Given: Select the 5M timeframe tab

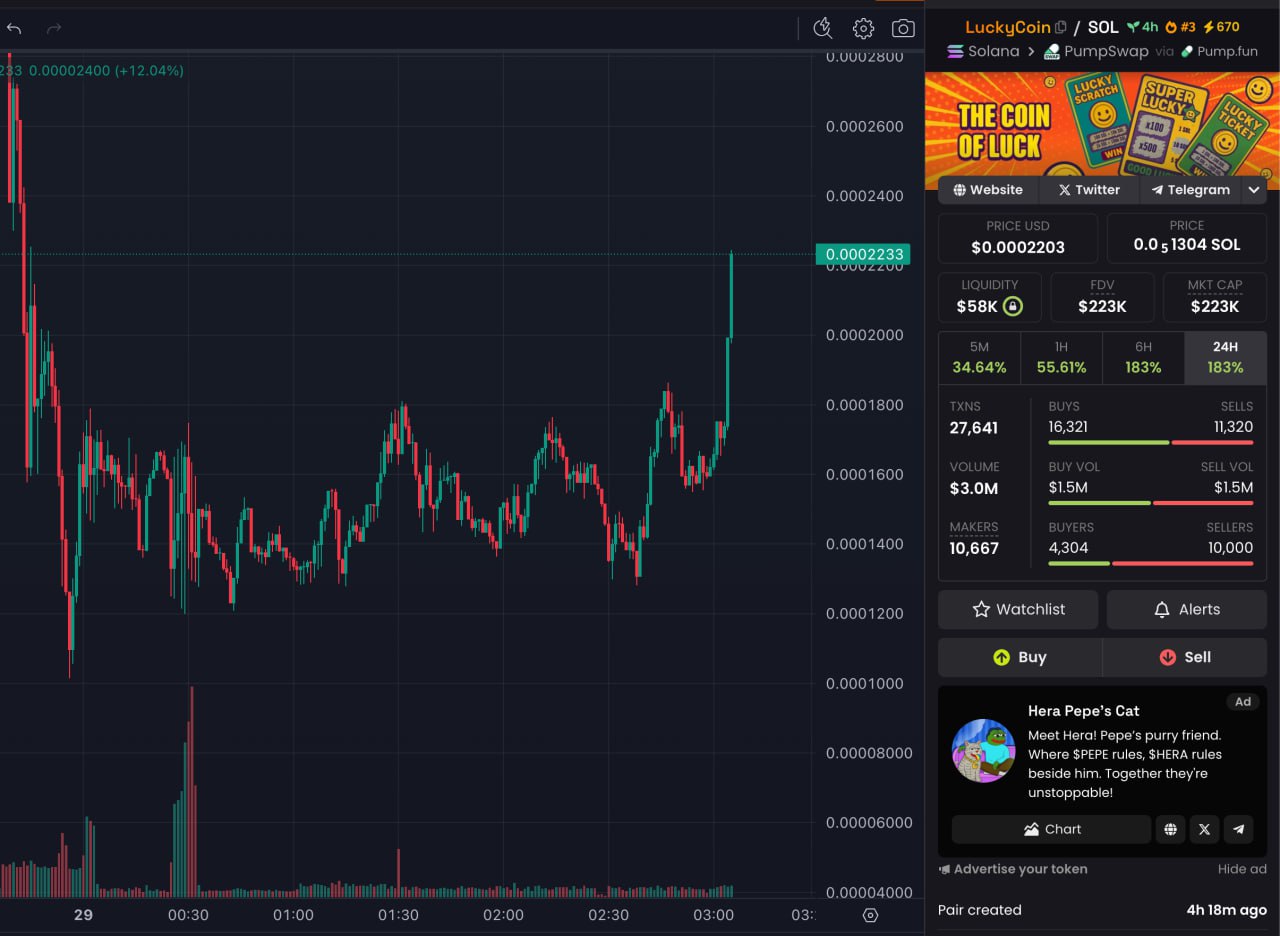Looking at the screenshot, I should point(979,358).
